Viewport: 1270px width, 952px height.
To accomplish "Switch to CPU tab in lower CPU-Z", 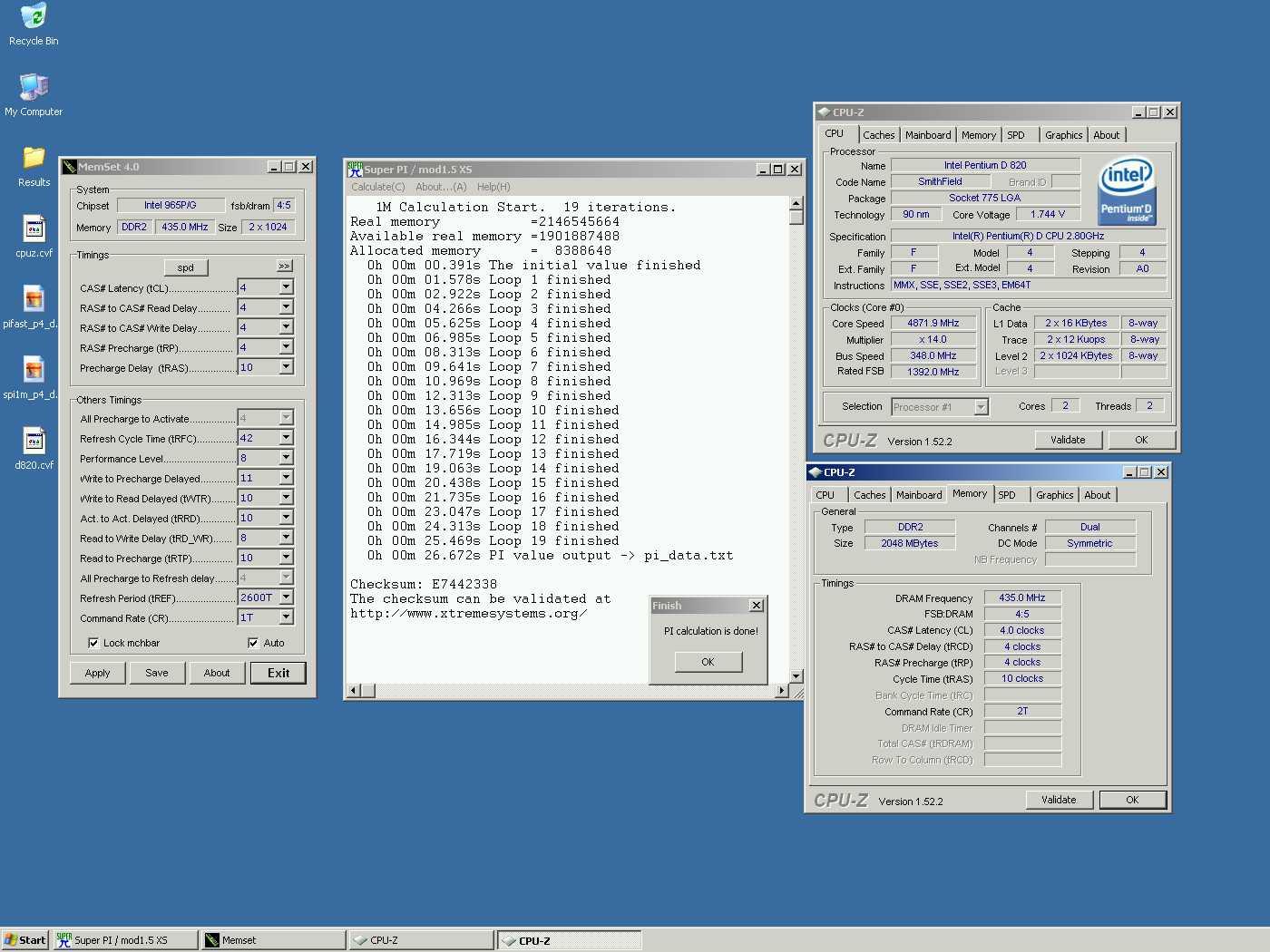I will click(825, 495).
